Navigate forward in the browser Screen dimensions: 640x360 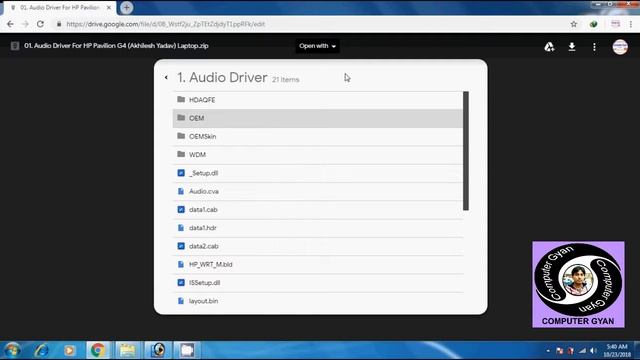tap(25, 24)
